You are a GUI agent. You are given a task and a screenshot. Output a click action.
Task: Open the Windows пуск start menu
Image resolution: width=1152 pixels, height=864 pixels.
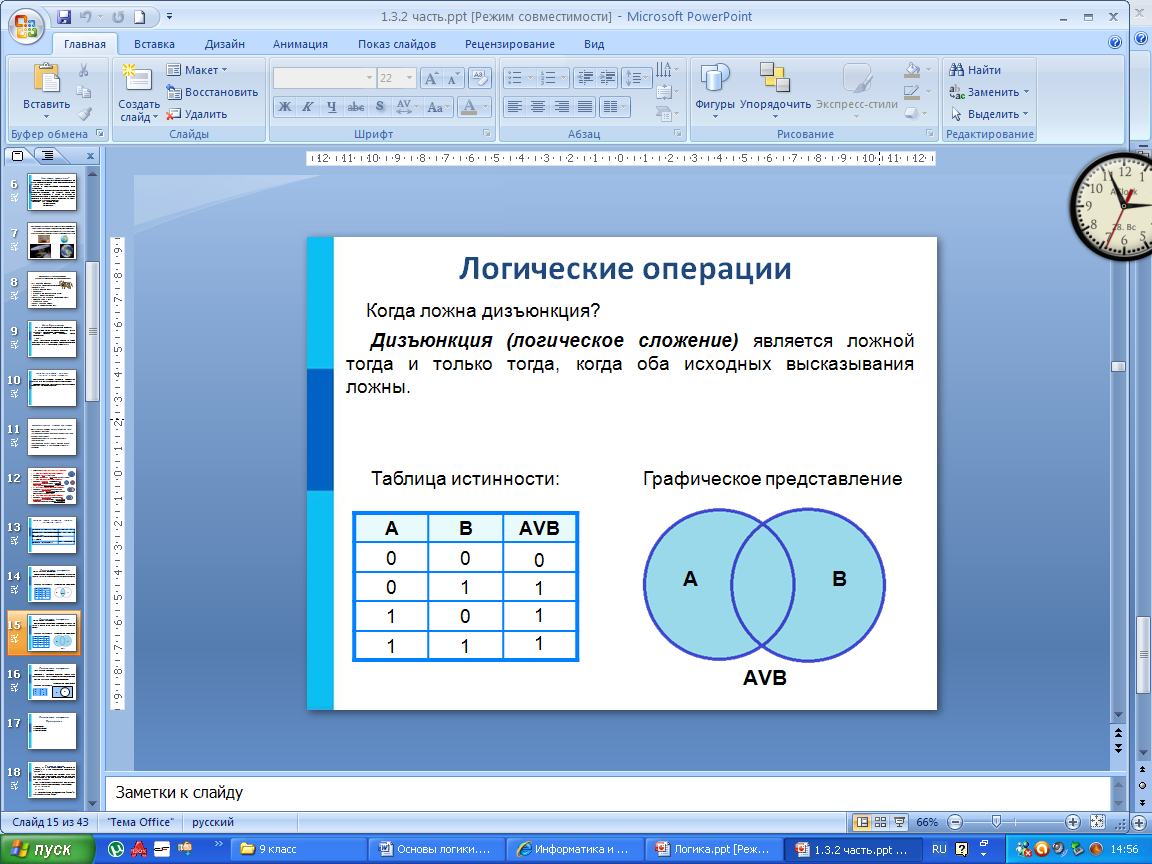click(47, 849)
